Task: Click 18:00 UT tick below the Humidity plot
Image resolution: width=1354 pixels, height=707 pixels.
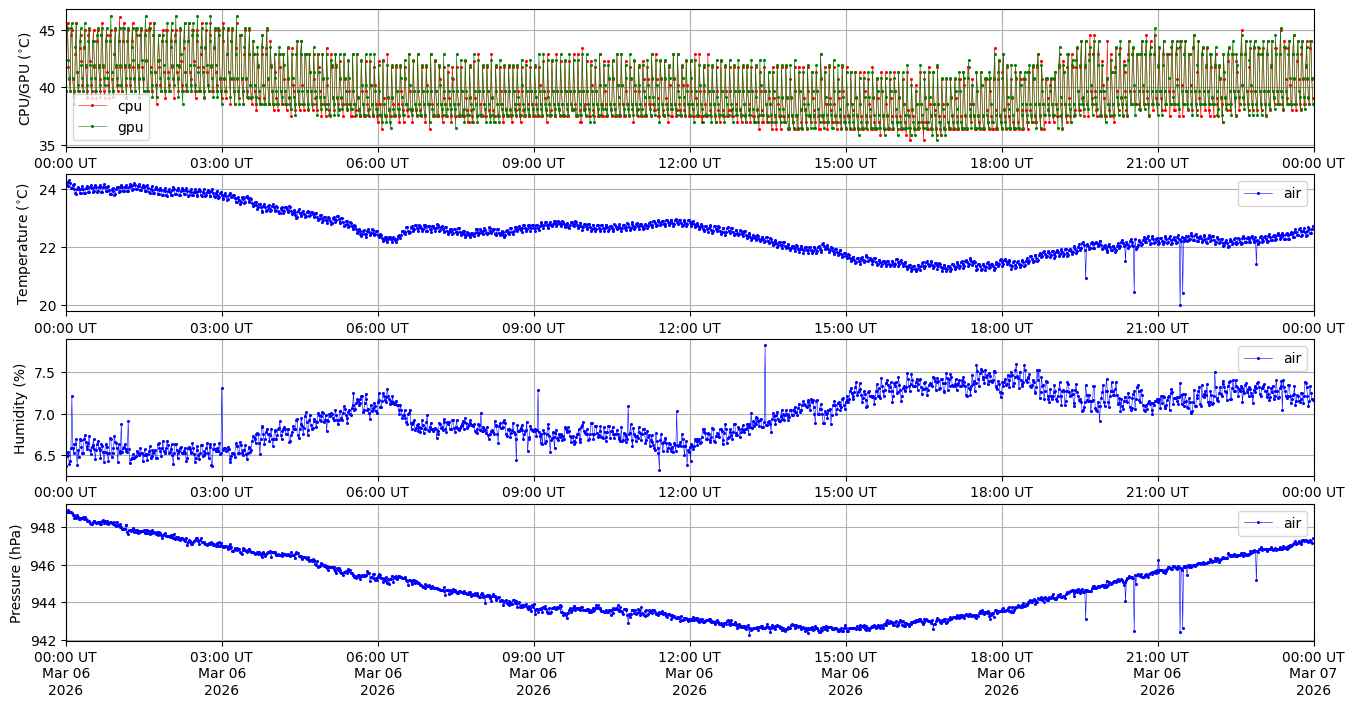Action: click(1001, 492)
